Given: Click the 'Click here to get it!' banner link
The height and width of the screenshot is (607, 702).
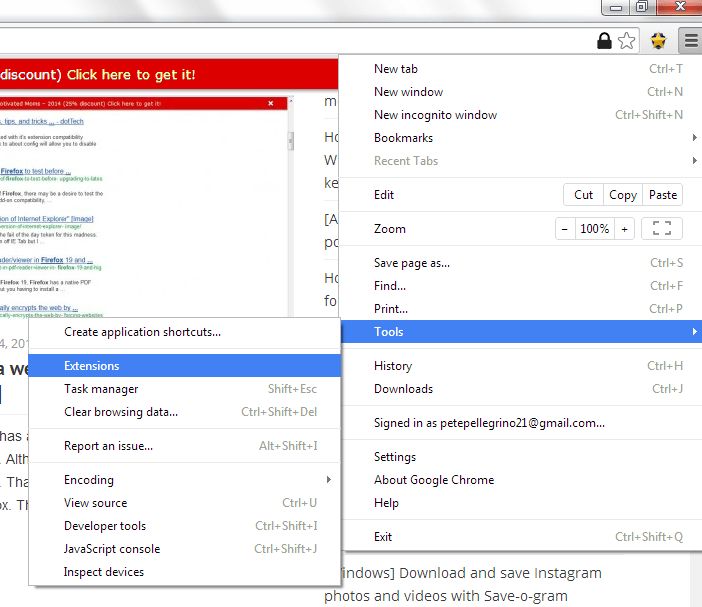Looking at the screenshot, I should point(131,75).
